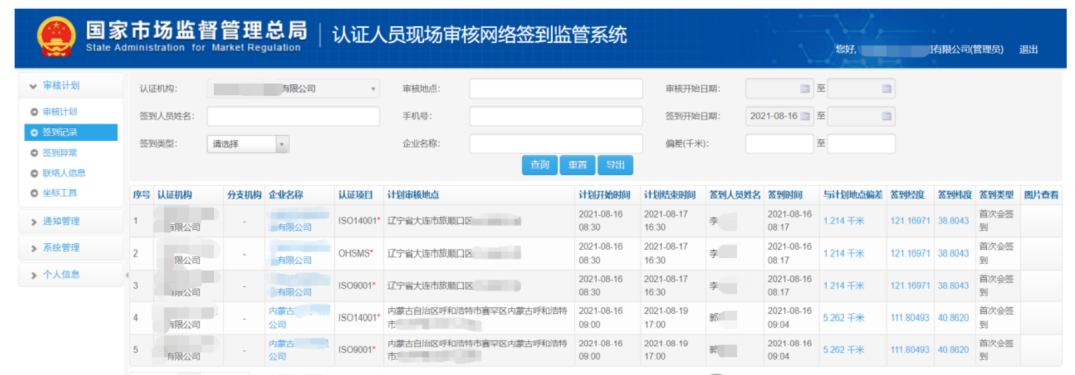Click the 退出 logout link
The image size is (1075, 375).
[x=1028, y=49]
